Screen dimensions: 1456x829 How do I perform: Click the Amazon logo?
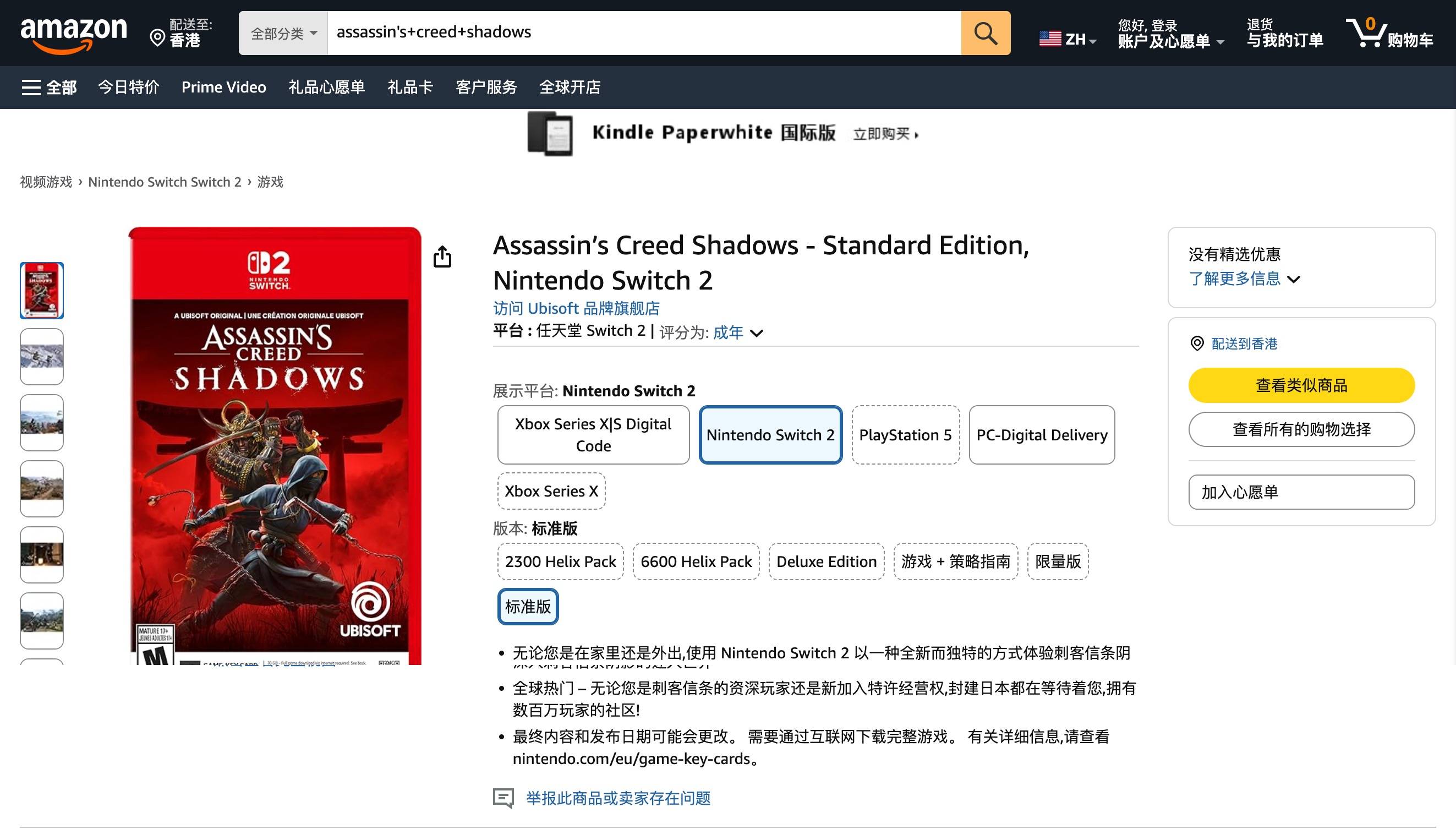click(x=73, y=33)
